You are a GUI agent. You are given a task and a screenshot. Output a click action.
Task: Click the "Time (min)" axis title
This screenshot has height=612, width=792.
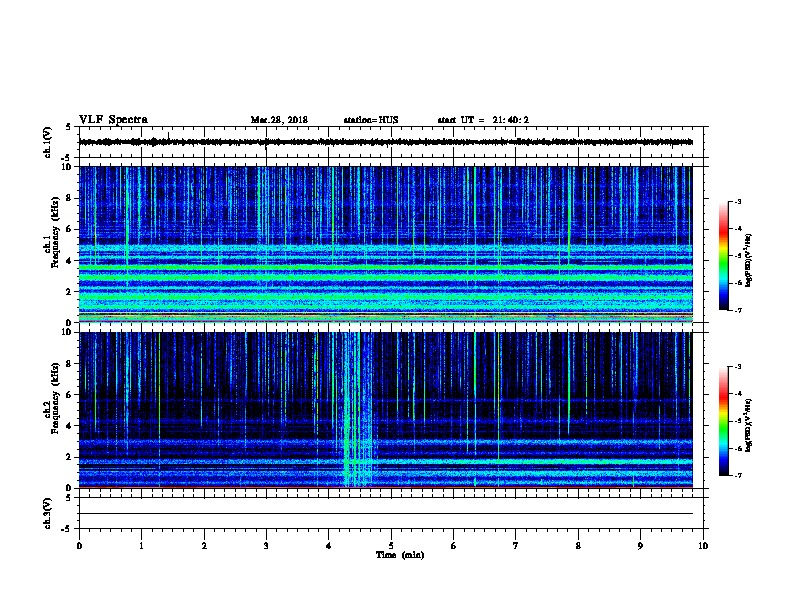[400, 555]
